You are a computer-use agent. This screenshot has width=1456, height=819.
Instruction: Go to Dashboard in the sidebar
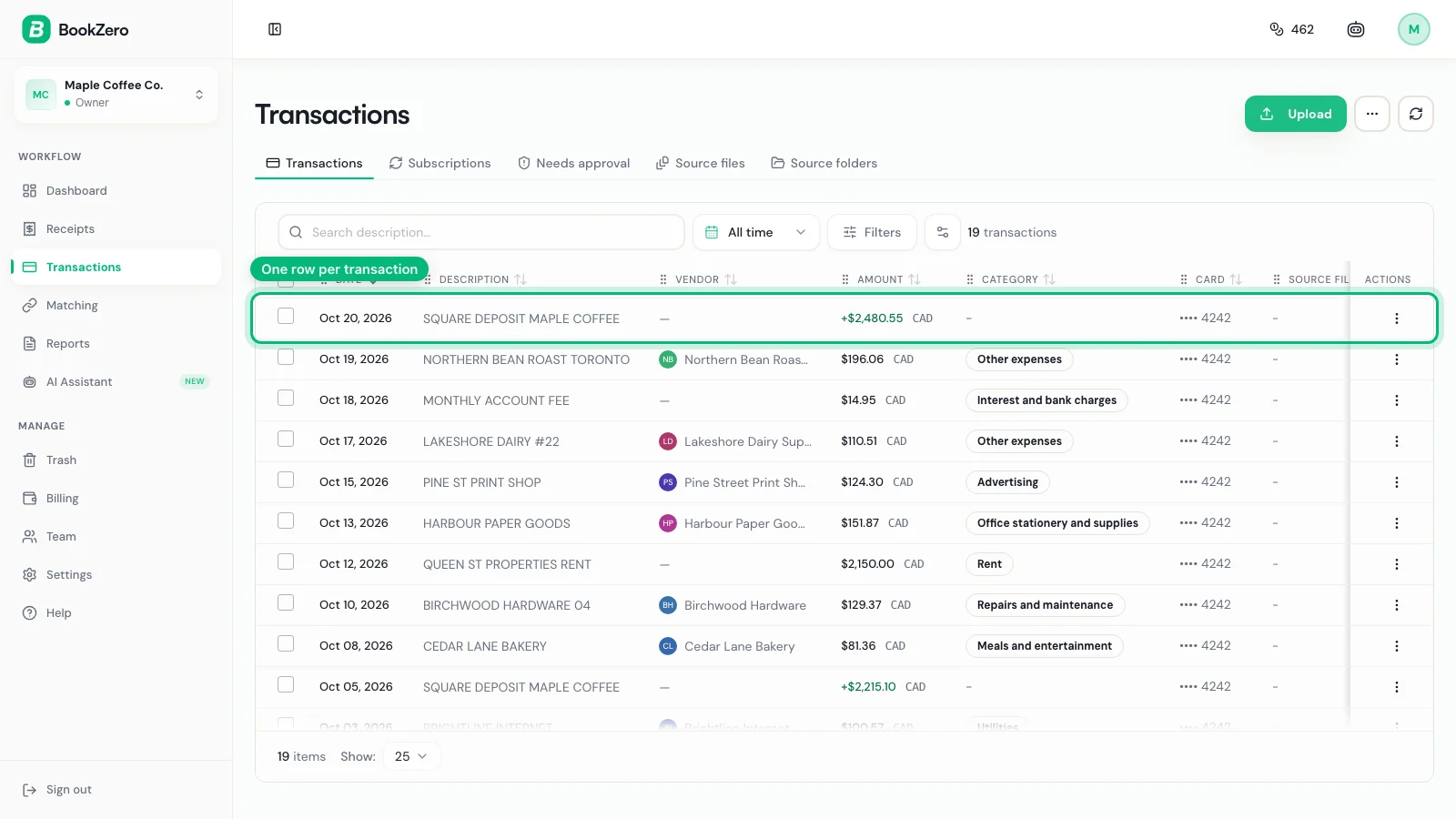tap(116, 190)
